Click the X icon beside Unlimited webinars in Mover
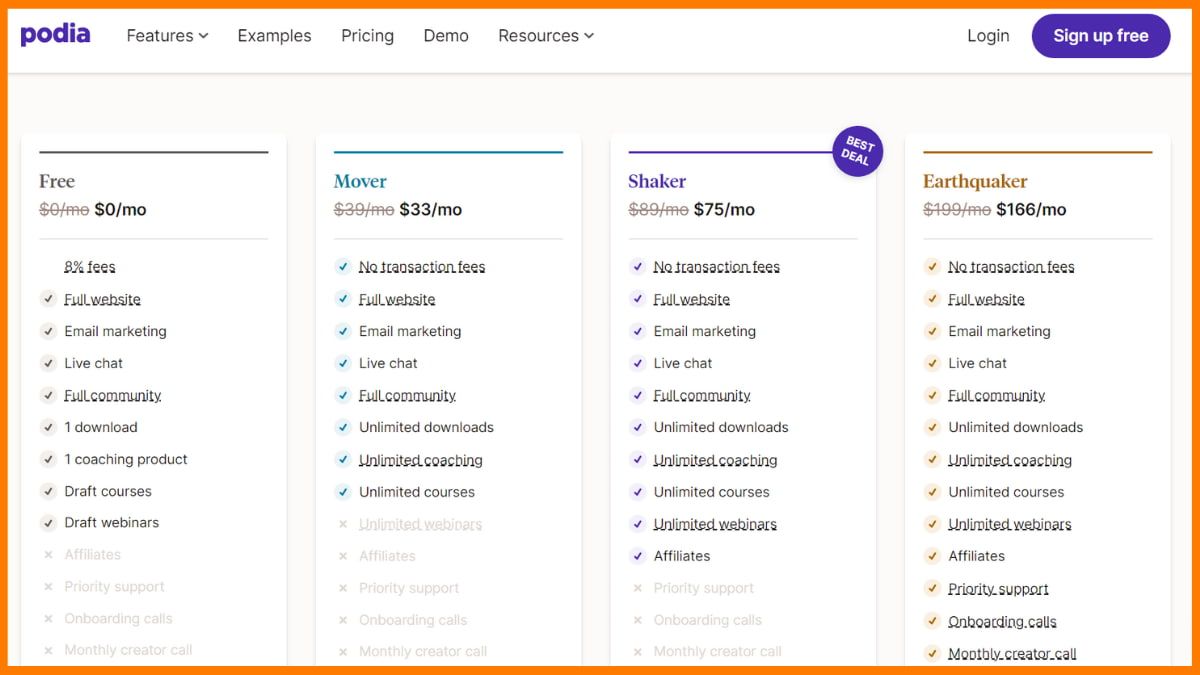 pyautogui.click(x=343, y=524)
